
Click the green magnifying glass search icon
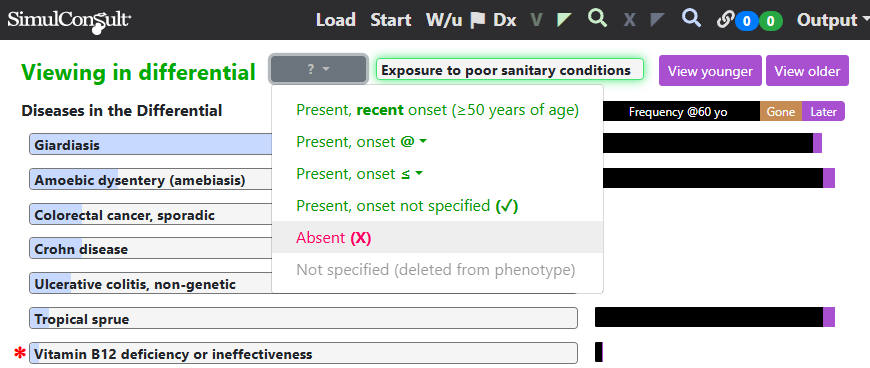[598, 19]
